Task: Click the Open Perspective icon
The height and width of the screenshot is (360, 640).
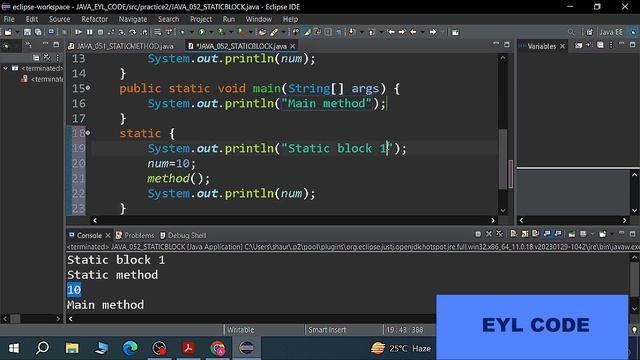Action: (x=589, y=32)
